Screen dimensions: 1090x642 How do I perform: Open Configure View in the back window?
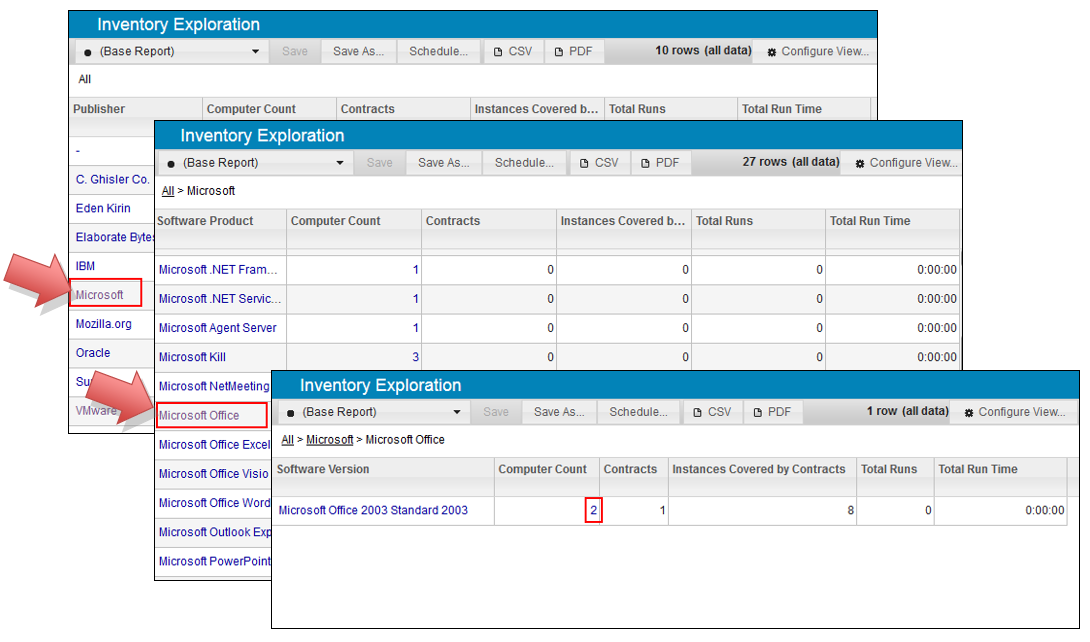point(818,51)
